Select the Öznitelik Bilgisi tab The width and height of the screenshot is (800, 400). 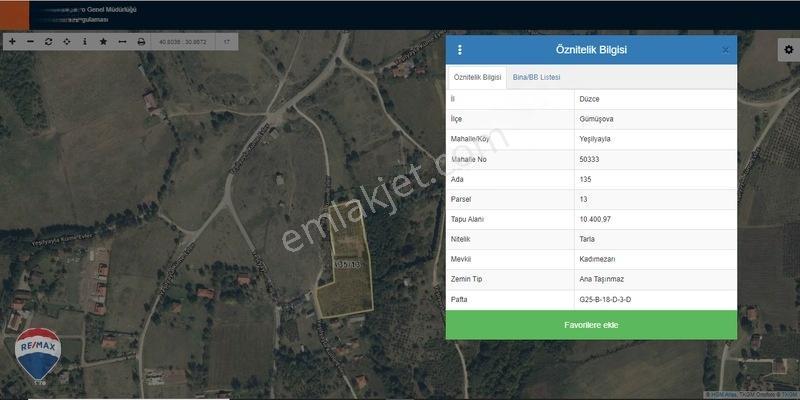click(477, 78)
